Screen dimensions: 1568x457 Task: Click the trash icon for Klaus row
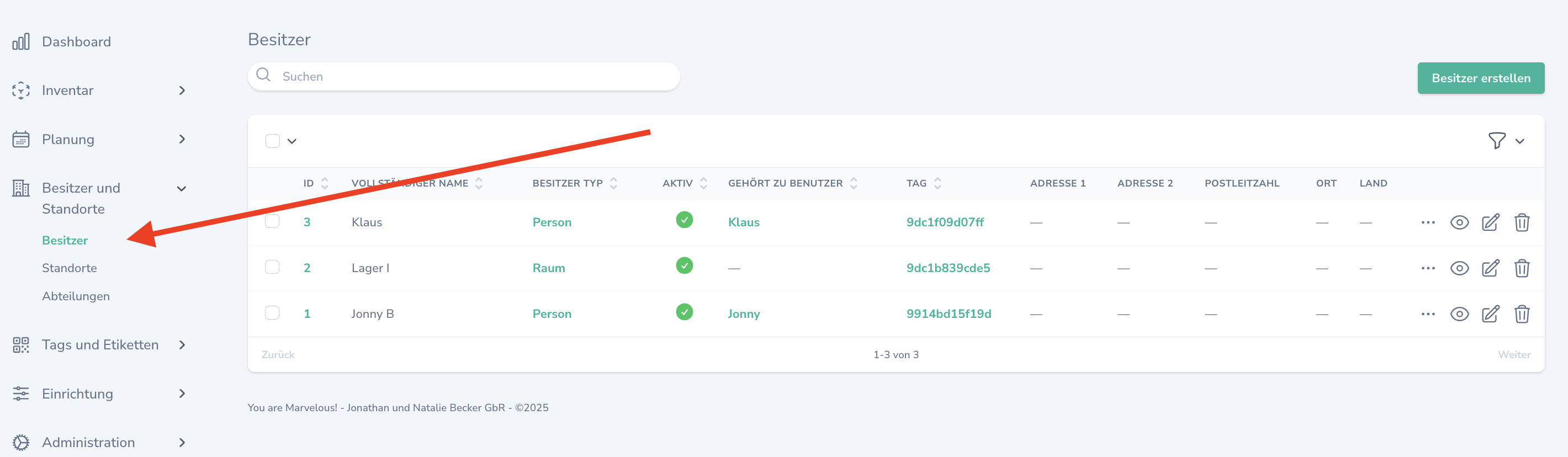(1521, 223)
